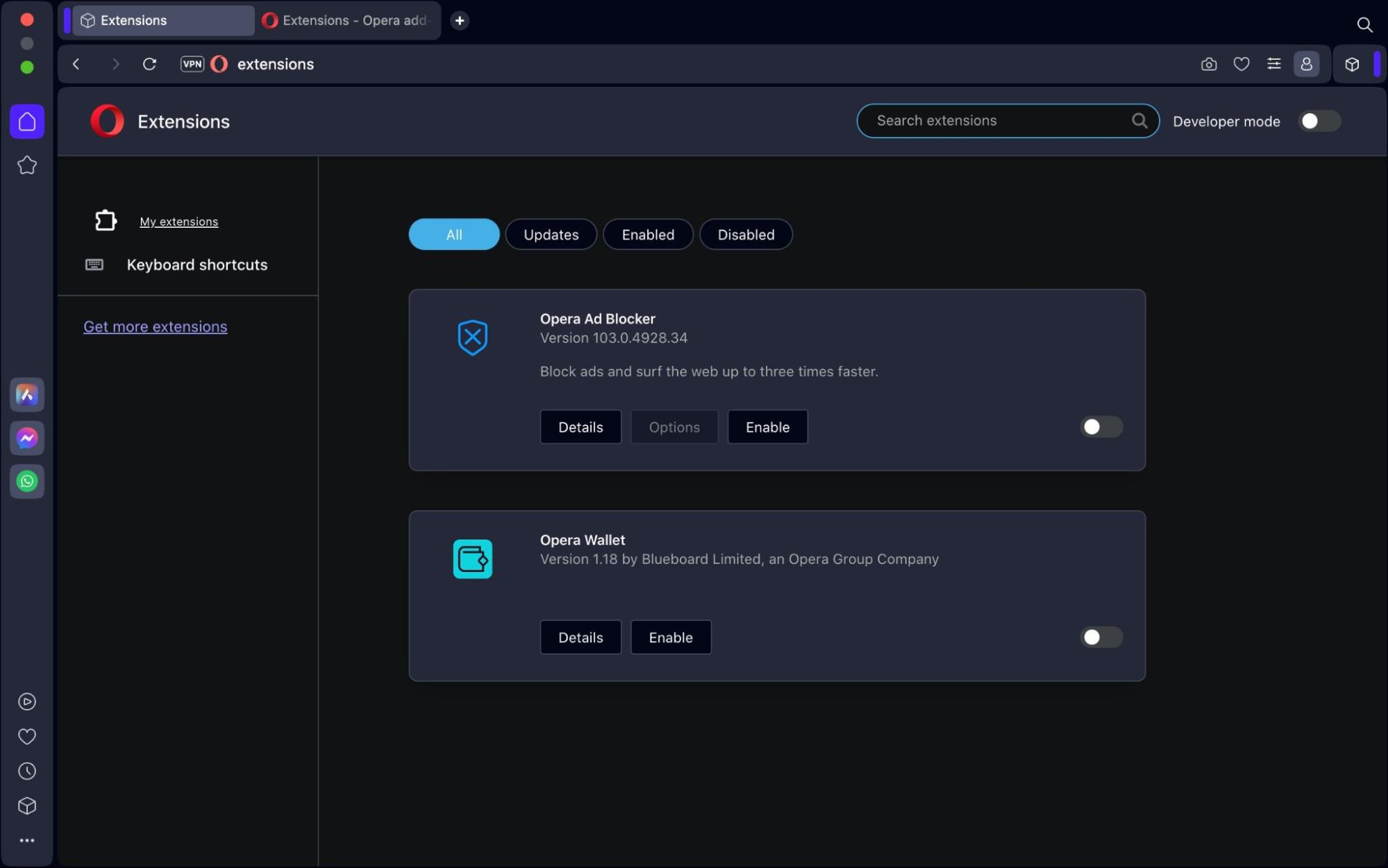Switch to Extensions - Opera add-ons tab
Screen dimensions: 1388x868
click(x=347, y=21)
